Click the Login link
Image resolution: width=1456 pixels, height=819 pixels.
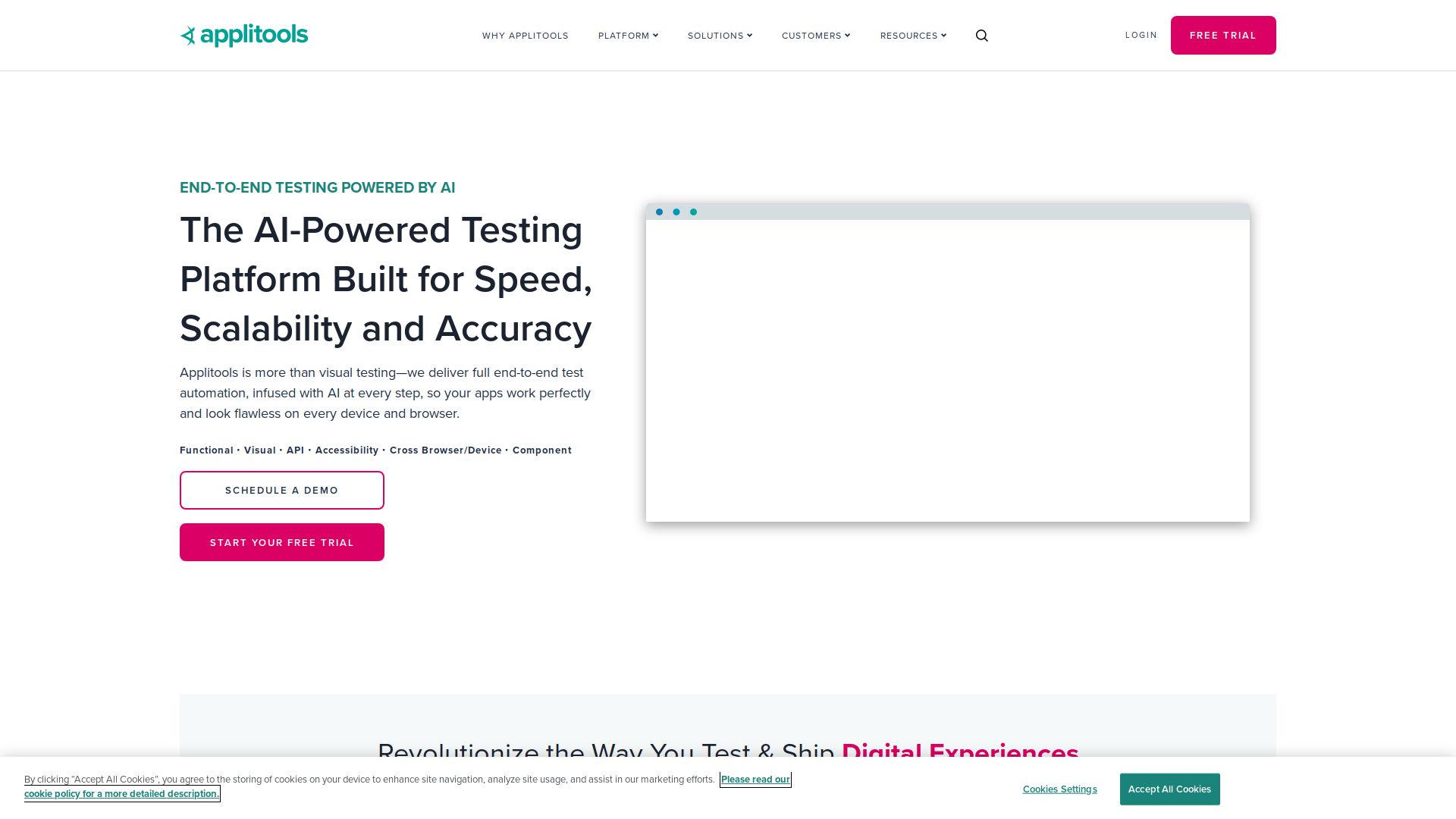[x=1141, y=35]
